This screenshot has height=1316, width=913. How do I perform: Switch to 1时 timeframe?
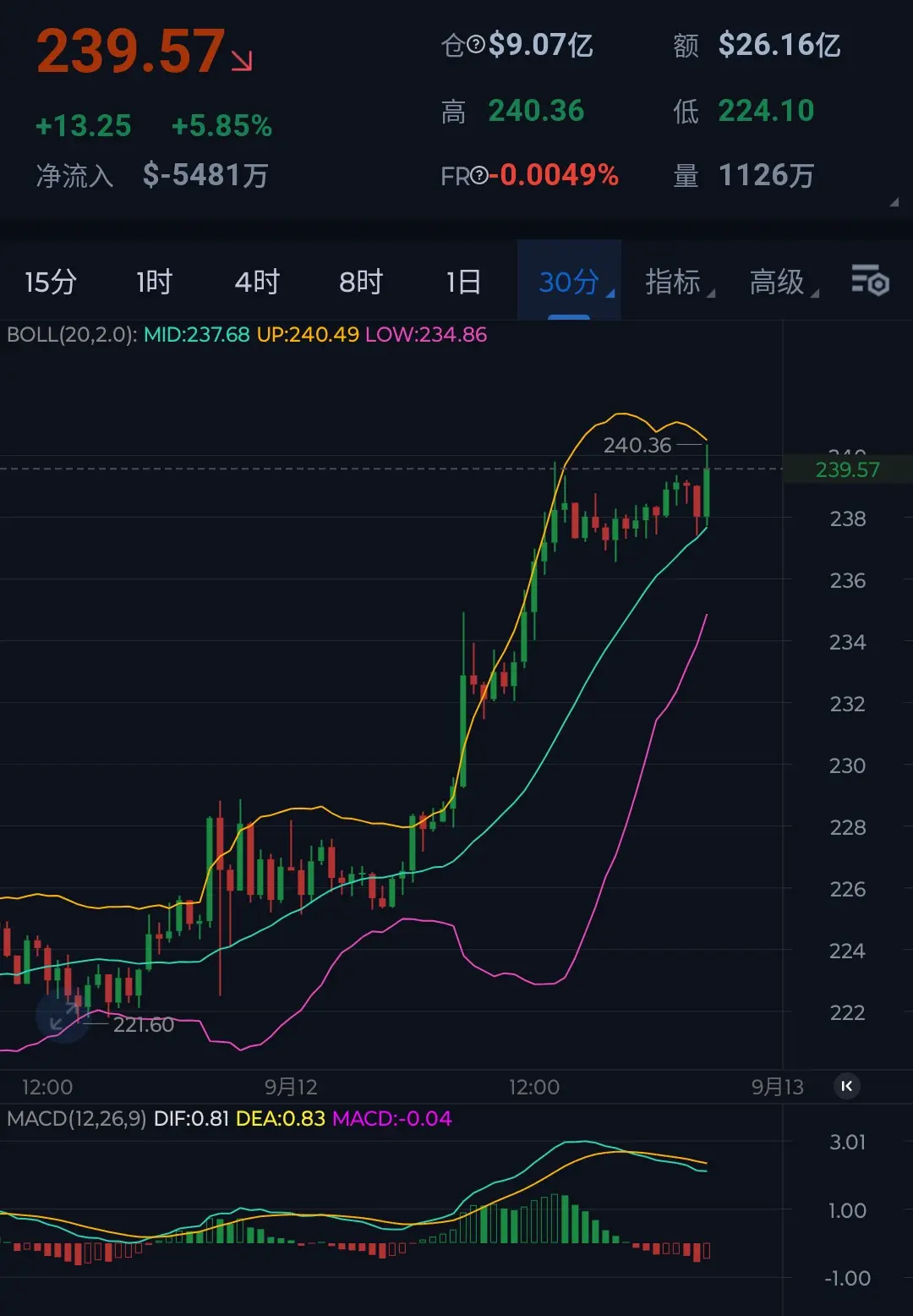pyautogui.click(x=154, y=282)
